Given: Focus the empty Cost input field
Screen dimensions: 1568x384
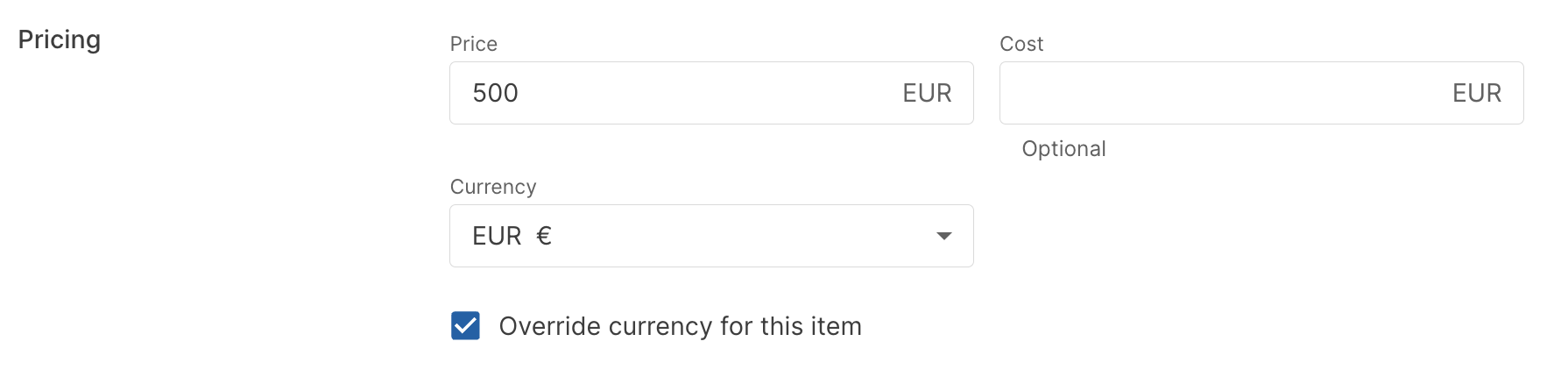Looking at the screenshot, I should click(x=1209, y=93).
